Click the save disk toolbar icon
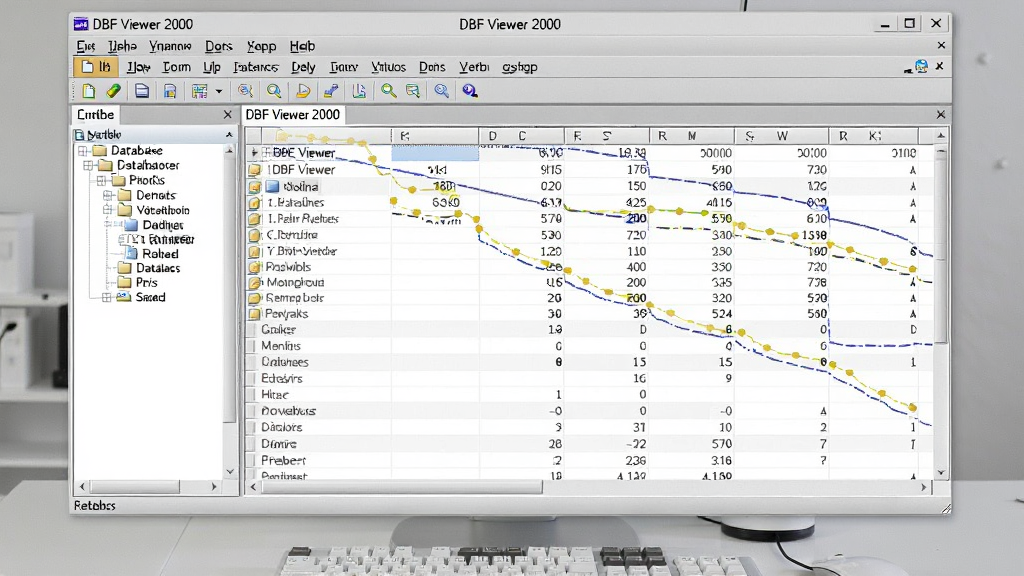Image resolution: width=1024 pixels, height=576 pixels. [x=170, y=91]
